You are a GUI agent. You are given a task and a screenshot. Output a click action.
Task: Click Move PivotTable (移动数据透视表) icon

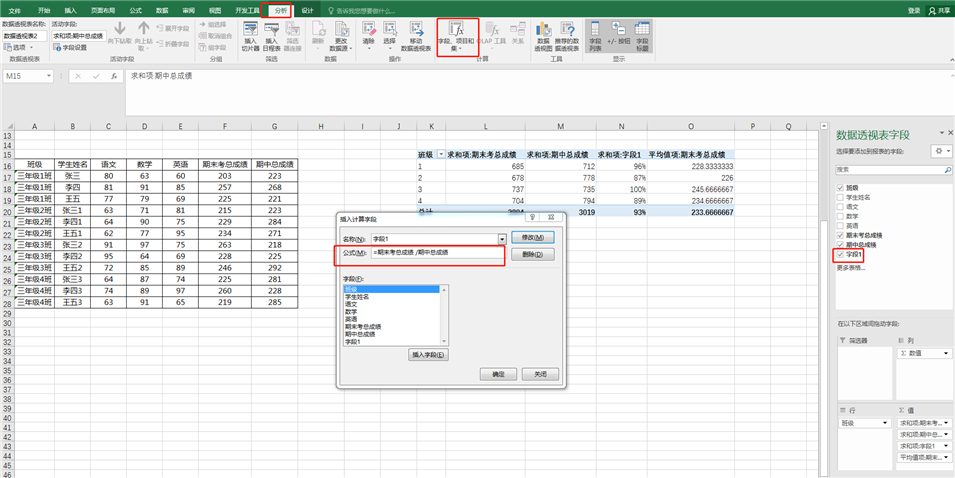[x=416, y=29]
